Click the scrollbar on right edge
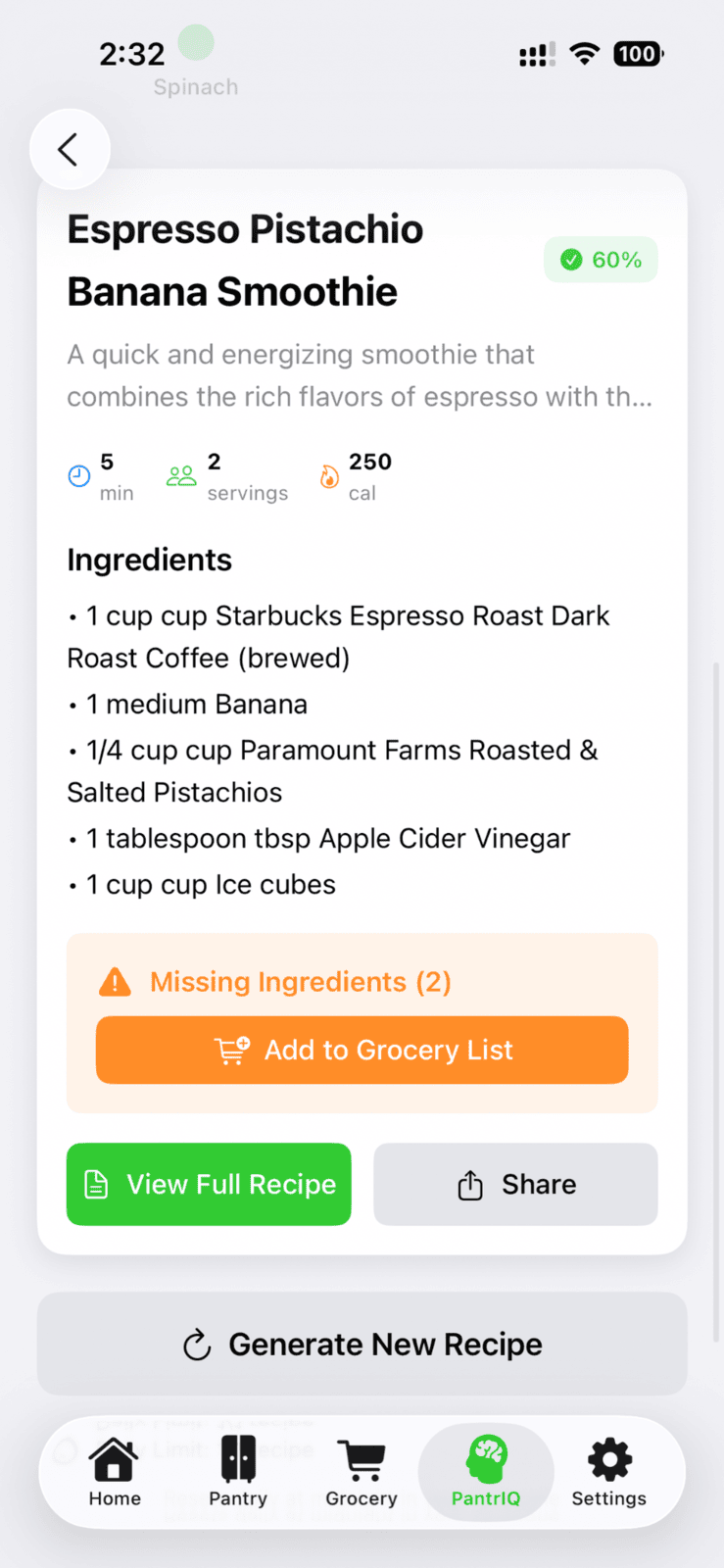 716,1000
